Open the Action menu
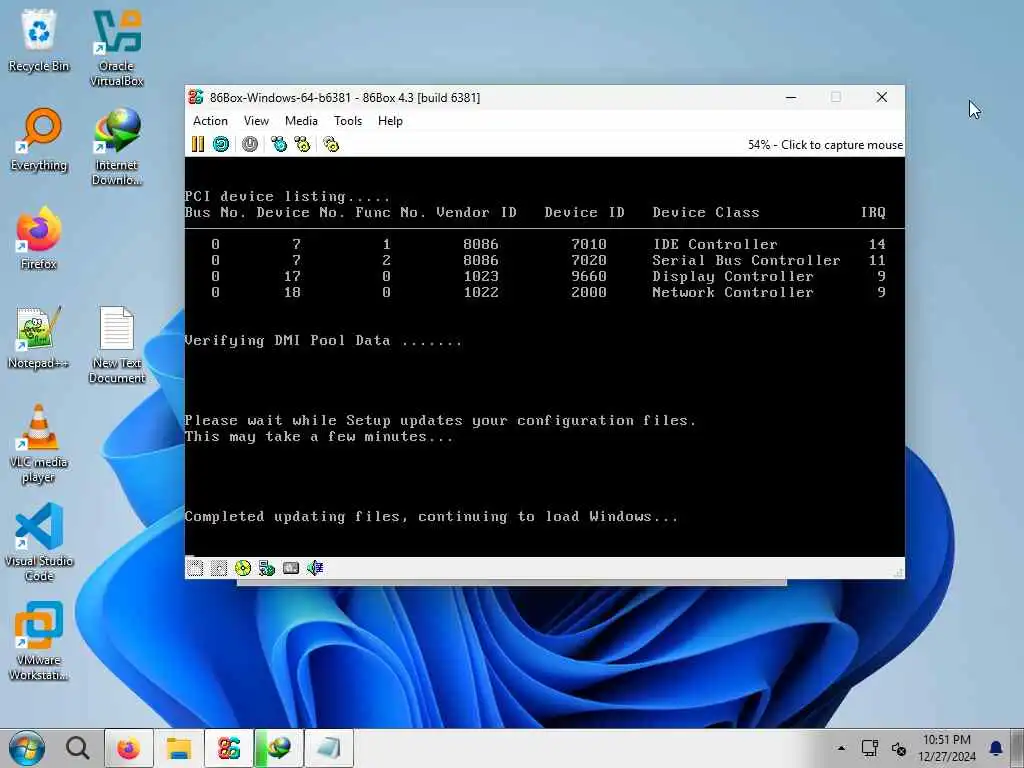 click(210, 121)
